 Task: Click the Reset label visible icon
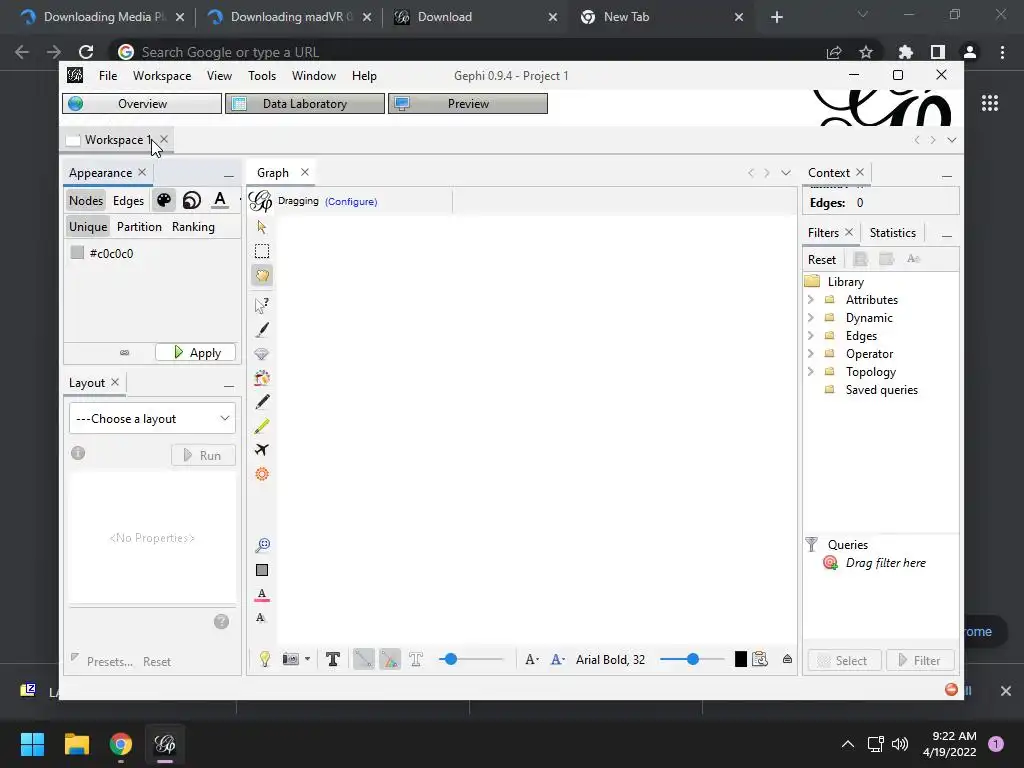261,618
